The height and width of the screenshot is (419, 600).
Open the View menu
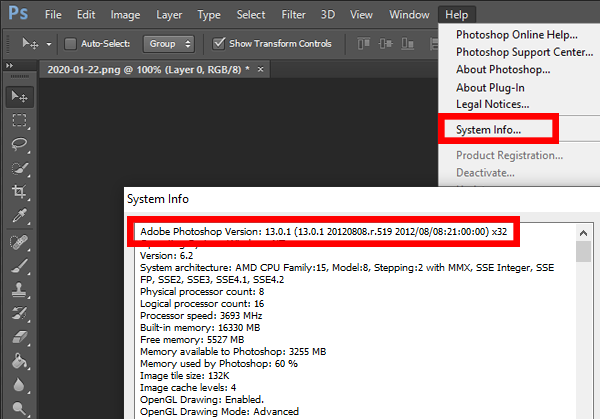pos(361,15)
